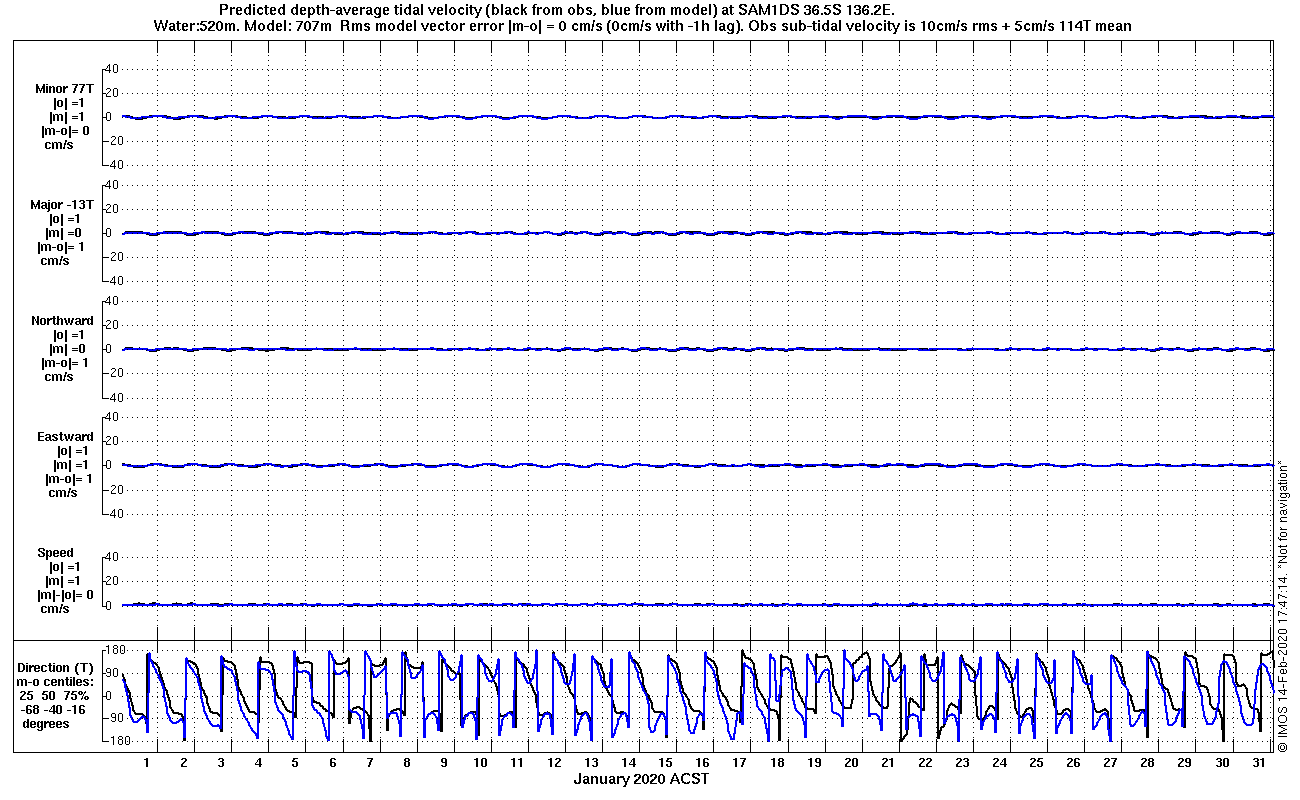This screenshot has height=800, width=1300.
Task: Click the chart title mentioning SAM1DS 36.5S 136.2E
Action: click(558, 11)
